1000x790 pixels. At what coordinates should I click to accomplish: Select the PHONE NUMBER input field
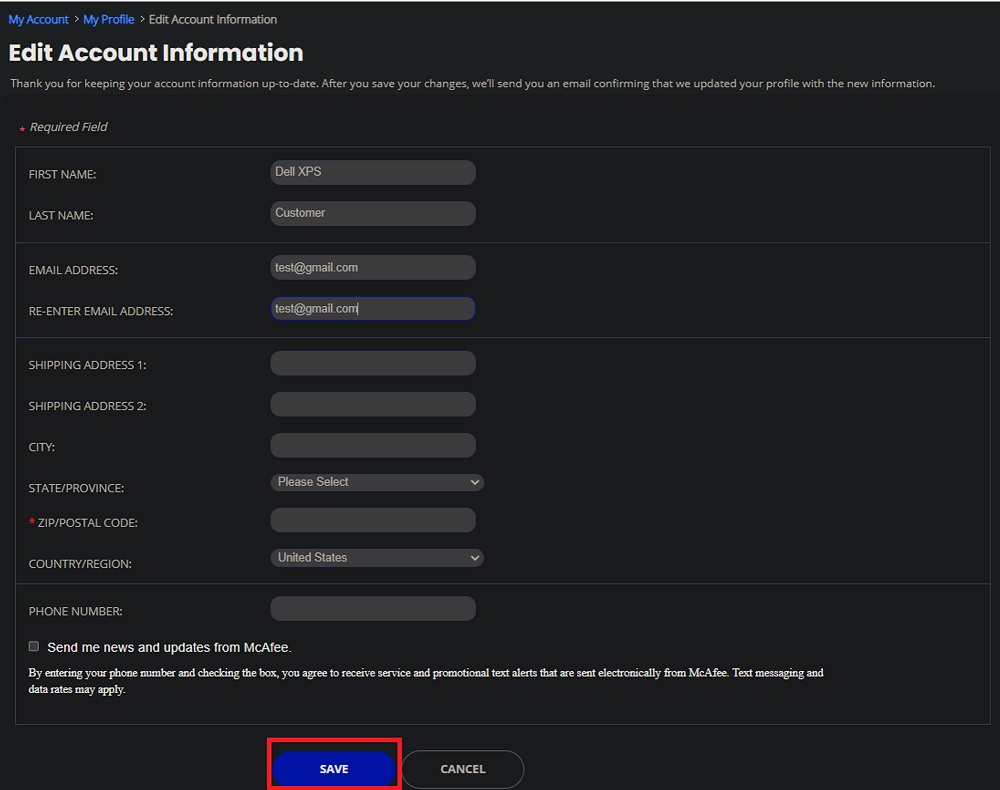coord(372,608)
